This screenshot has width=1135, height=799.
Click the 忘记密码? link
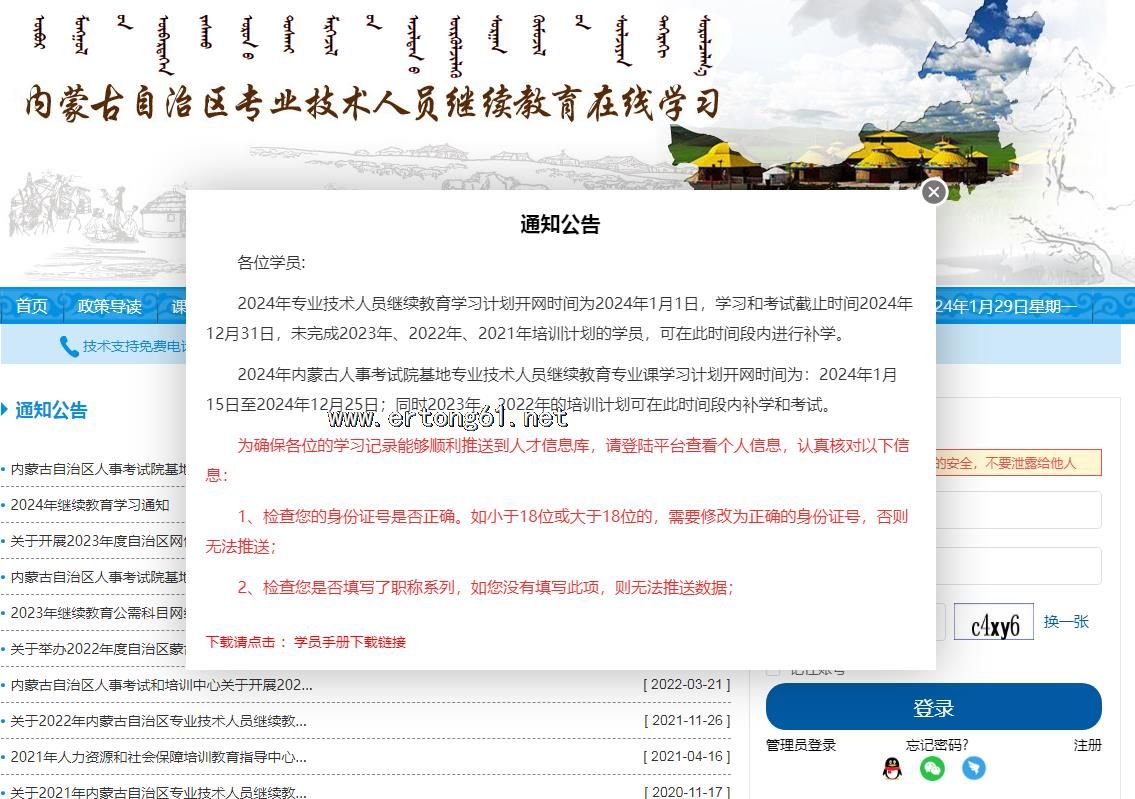937,745
